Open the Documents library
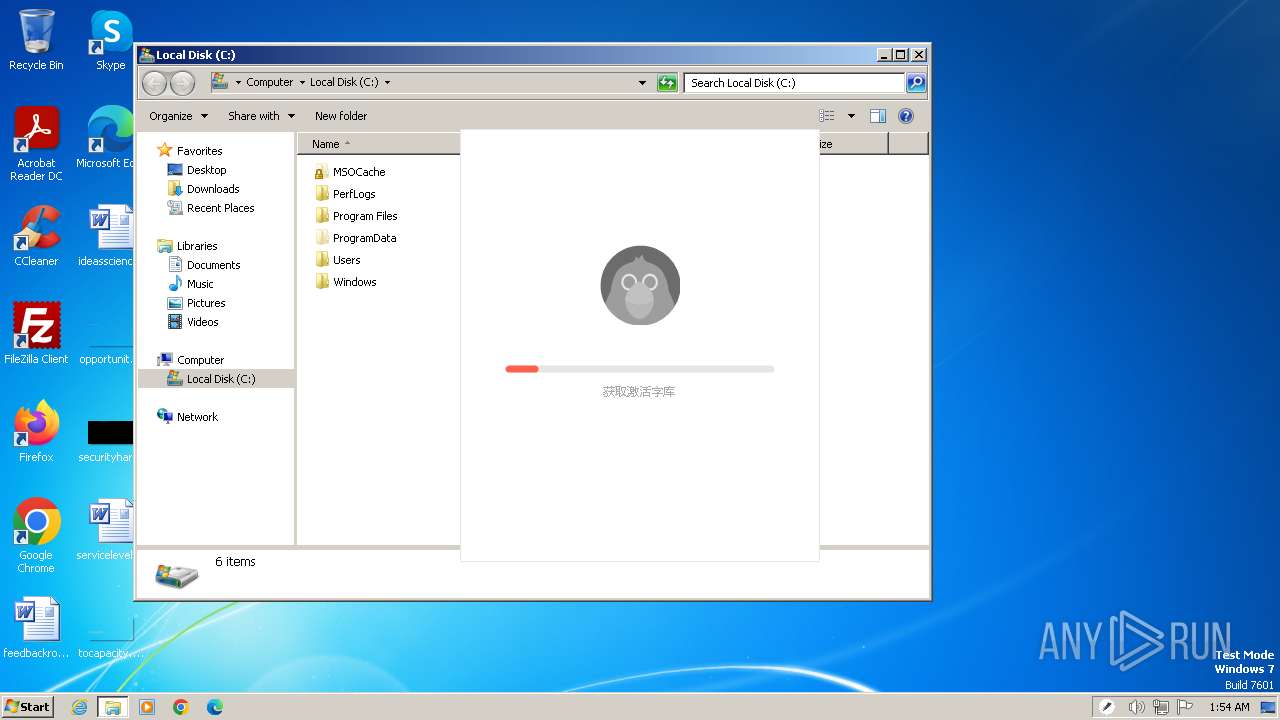The width and height of the screenshot is (1280, 720). pyautogui.click(x=204, y=265)
